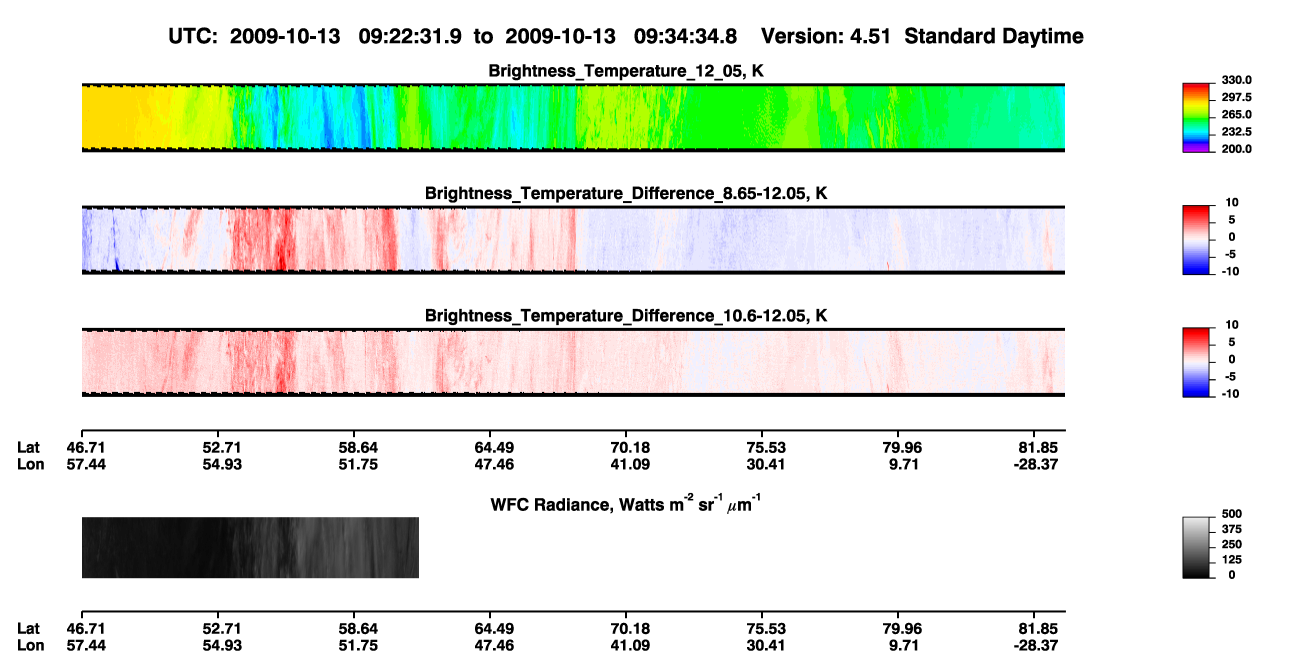Click the 250 grayscale color bar label
The height and width of the screenshot is (667, 1300).
pos(1233,545)
